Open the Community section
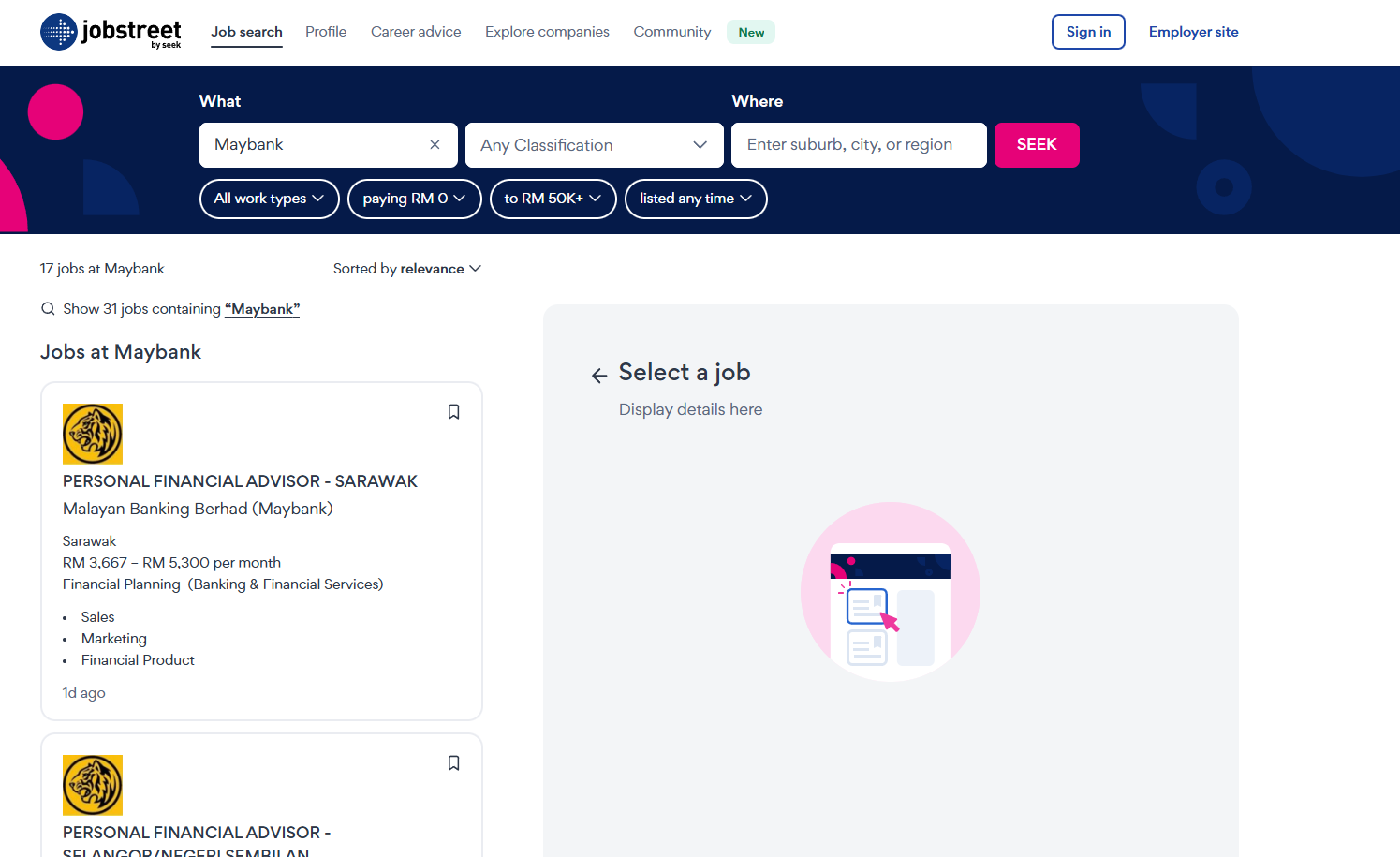1400x857 pixels. point(672,32)
